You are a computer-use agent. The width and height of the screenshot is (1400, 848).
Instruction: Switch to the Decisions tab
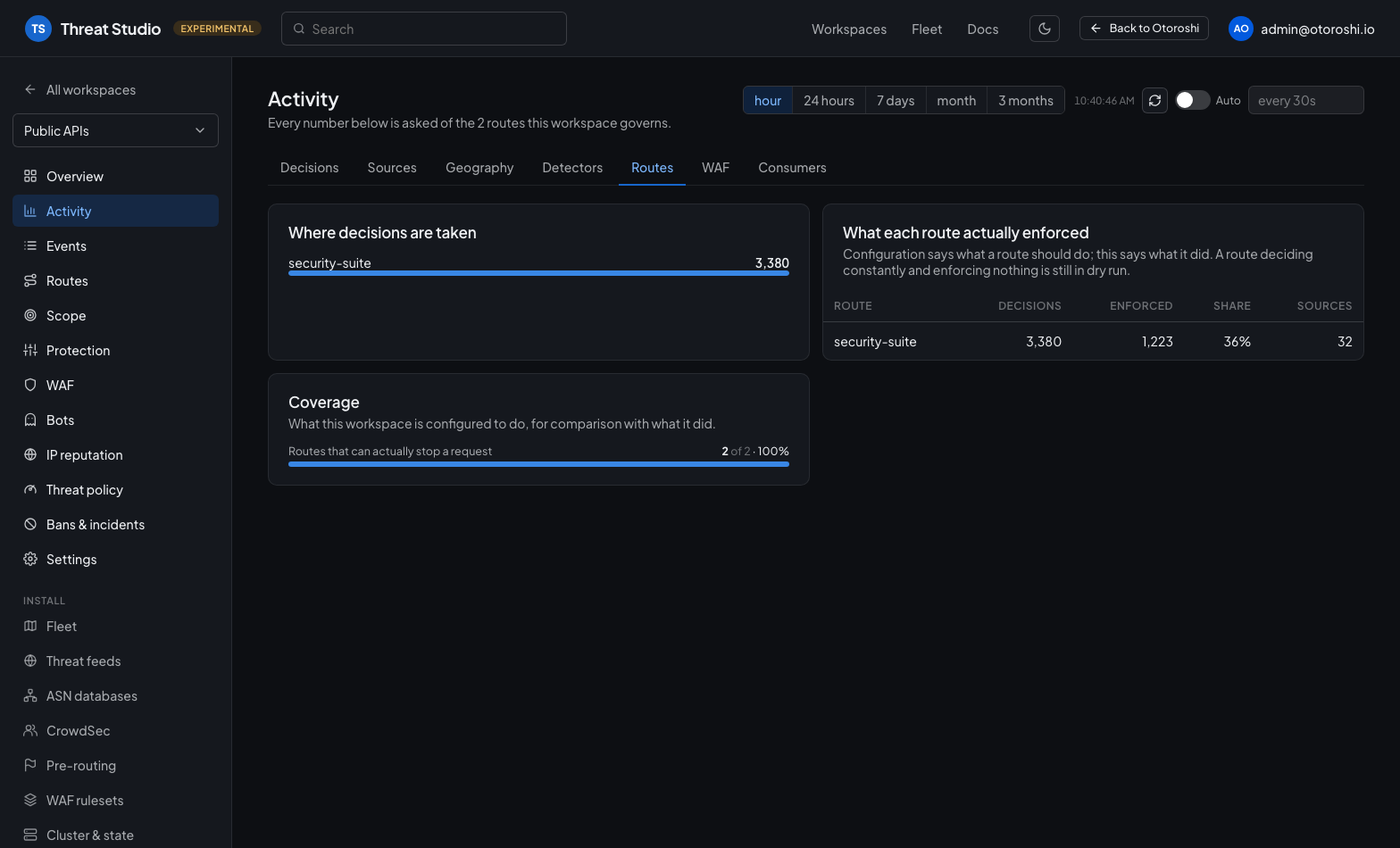tap(309, 168)
